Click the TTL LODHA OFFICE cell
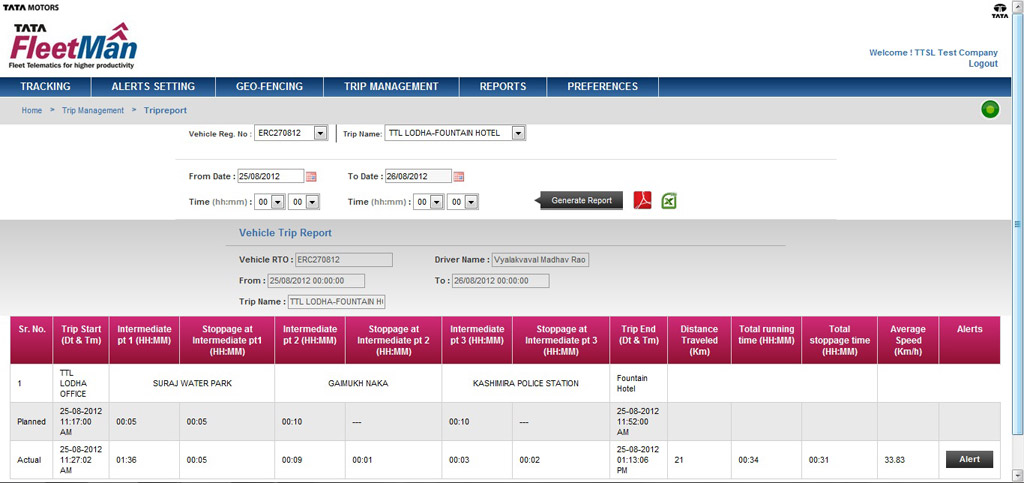The image size is (1024, 483). click(81, 383)
